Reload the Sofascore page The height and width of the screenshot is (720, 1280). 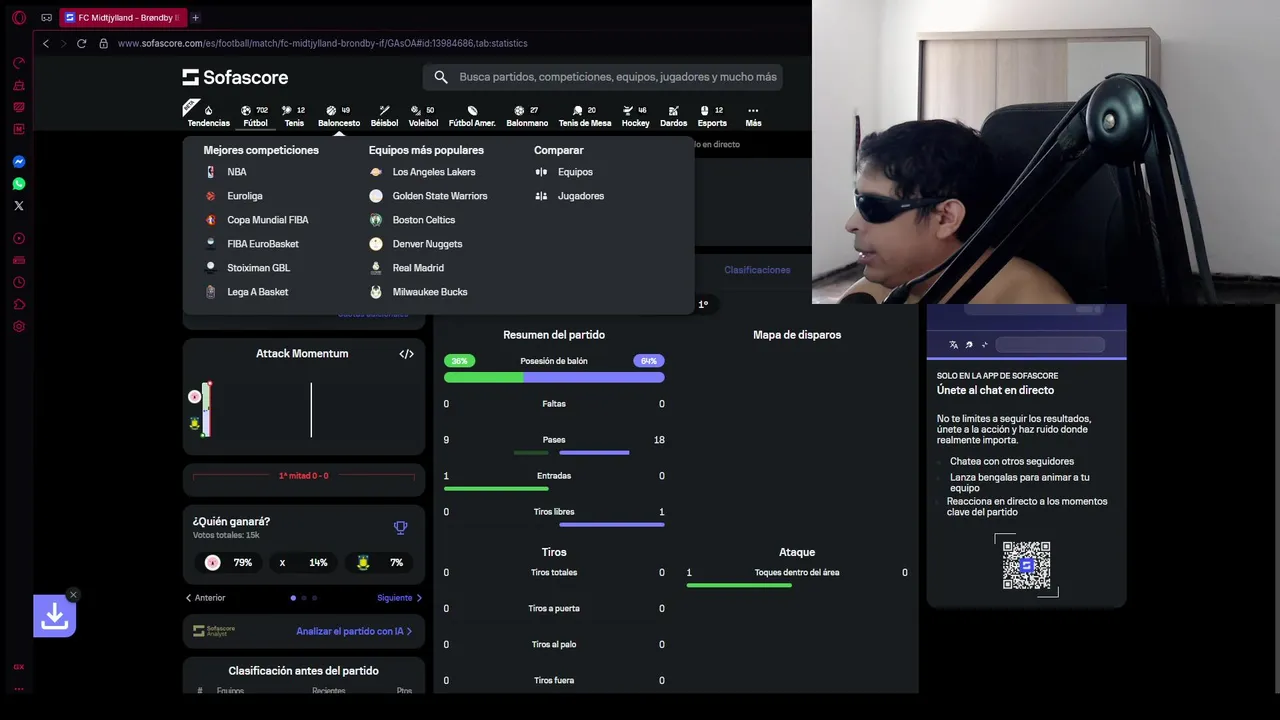[82, 43]
